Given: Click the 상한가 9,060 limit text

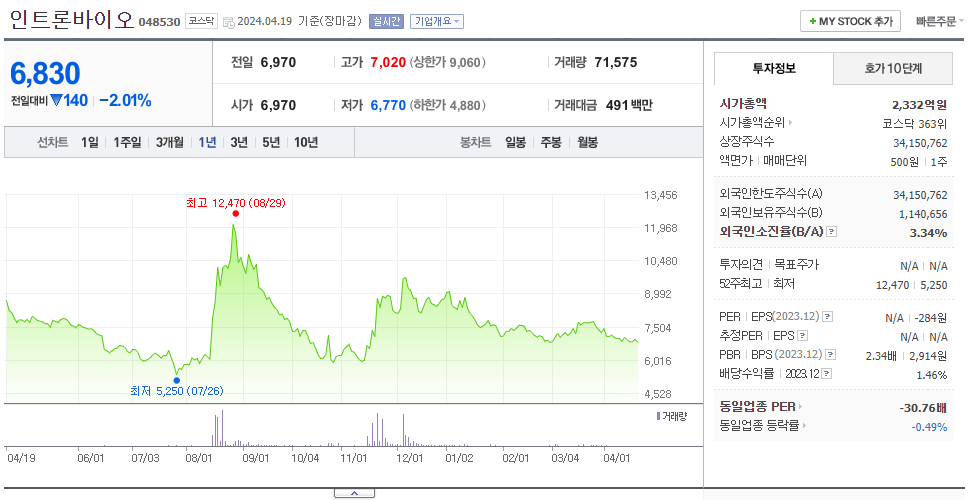Looking at the screenshot, I should [x=448, y=62].
